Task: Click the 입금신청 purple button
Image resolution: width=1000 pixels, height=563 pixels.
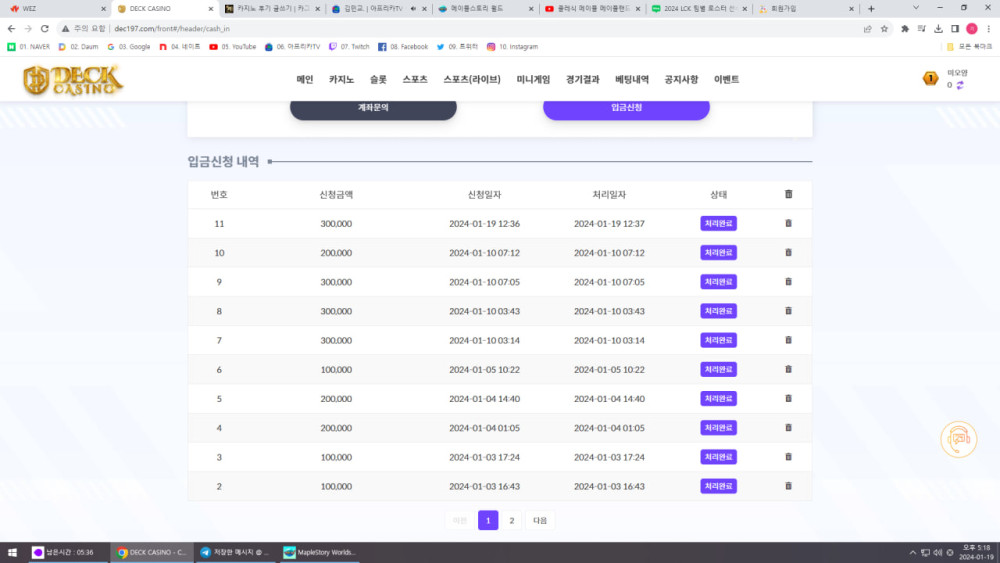Action: (626, 107)
